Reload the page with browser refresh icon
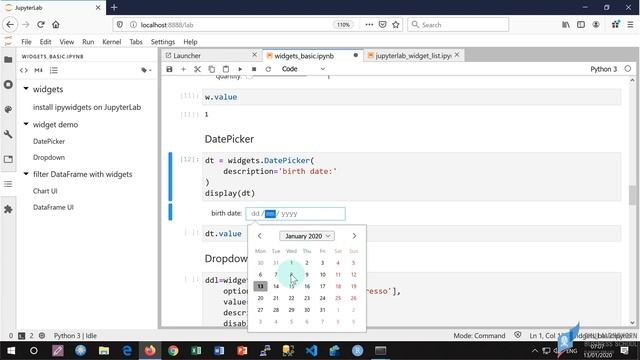 click(40, 24)
